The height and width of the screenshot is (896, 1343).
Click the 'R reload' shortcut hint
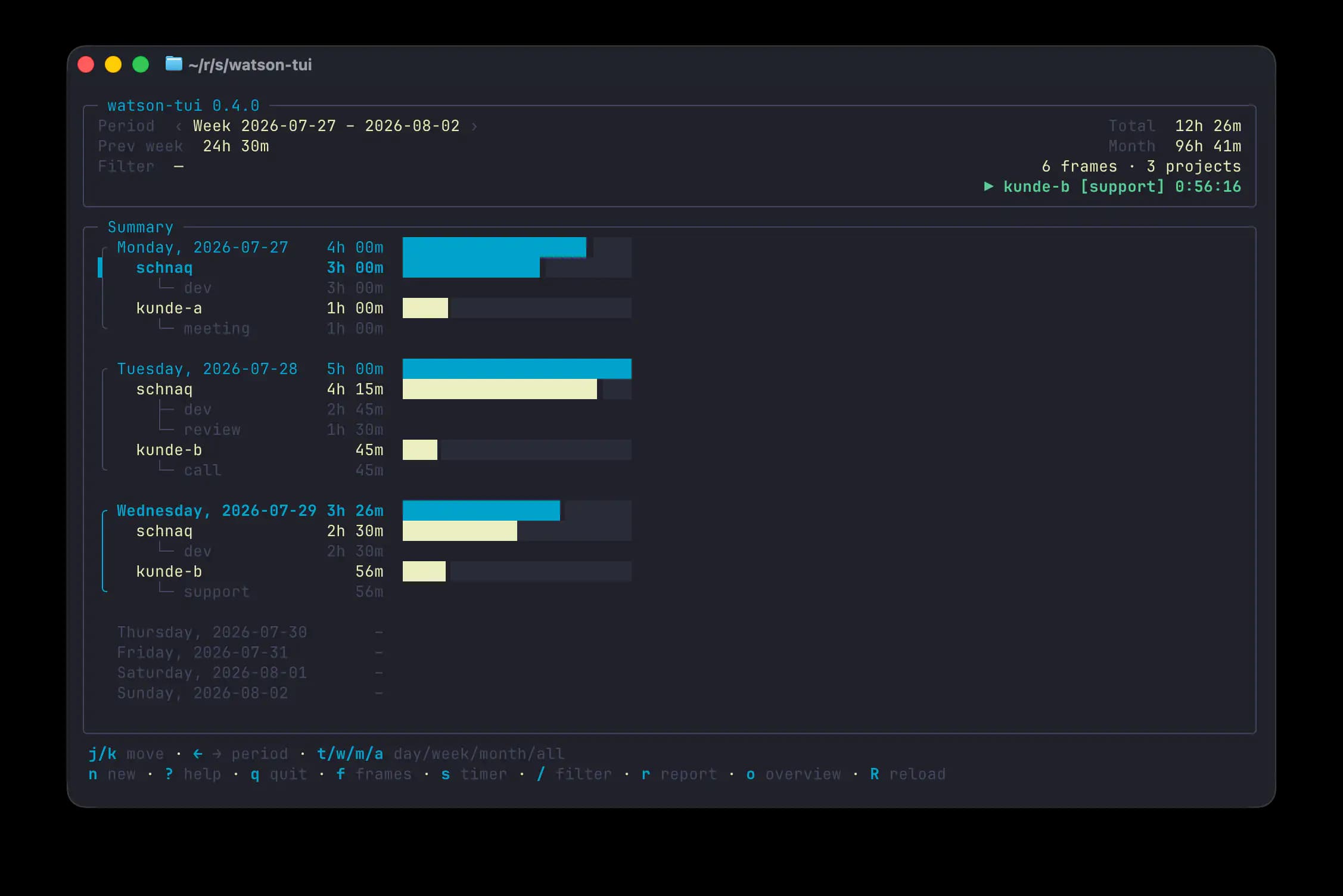908,774
